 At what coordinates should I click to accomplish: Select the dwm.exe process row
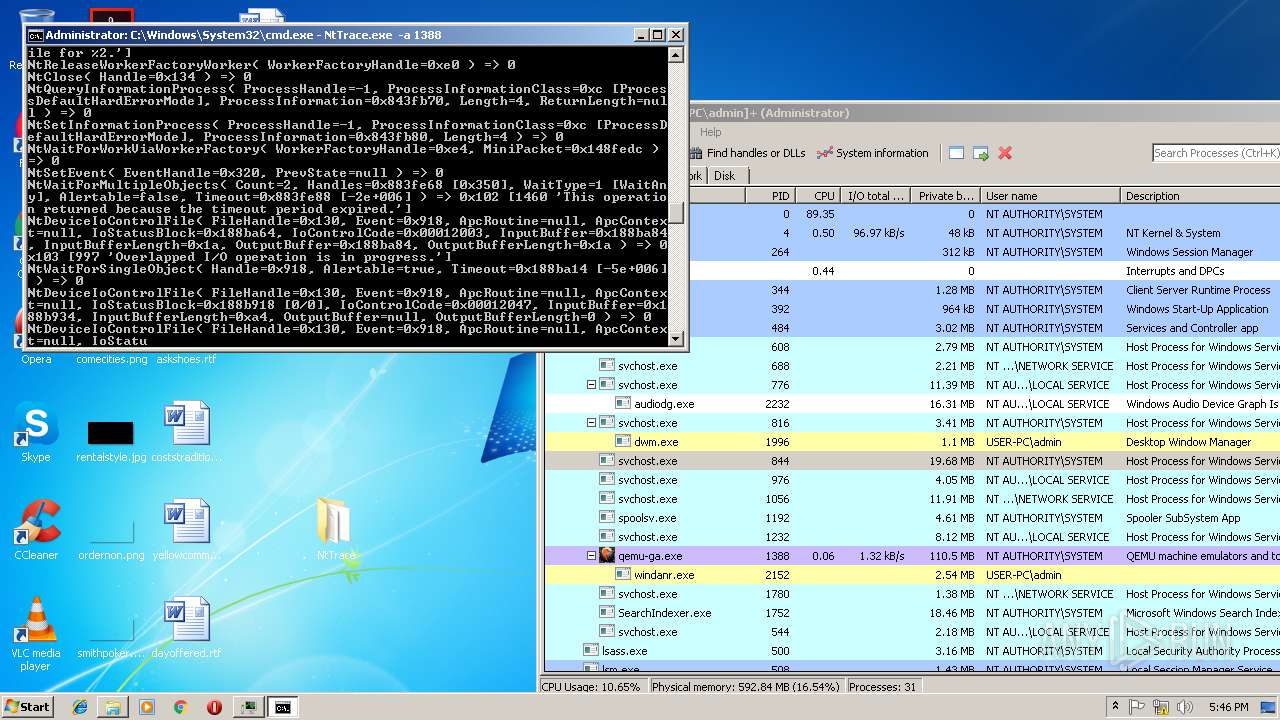coord(912,442)
